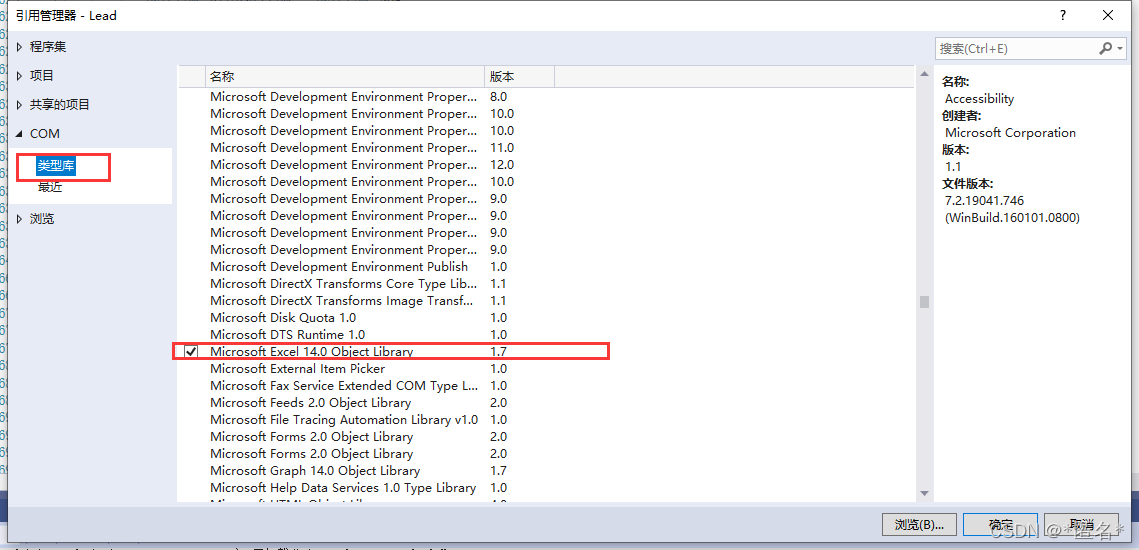Image resolution: width=1139 pixels, height=550 pixels.
Task: Select the 最近 item under COM
Action: (x=50, y=187)
